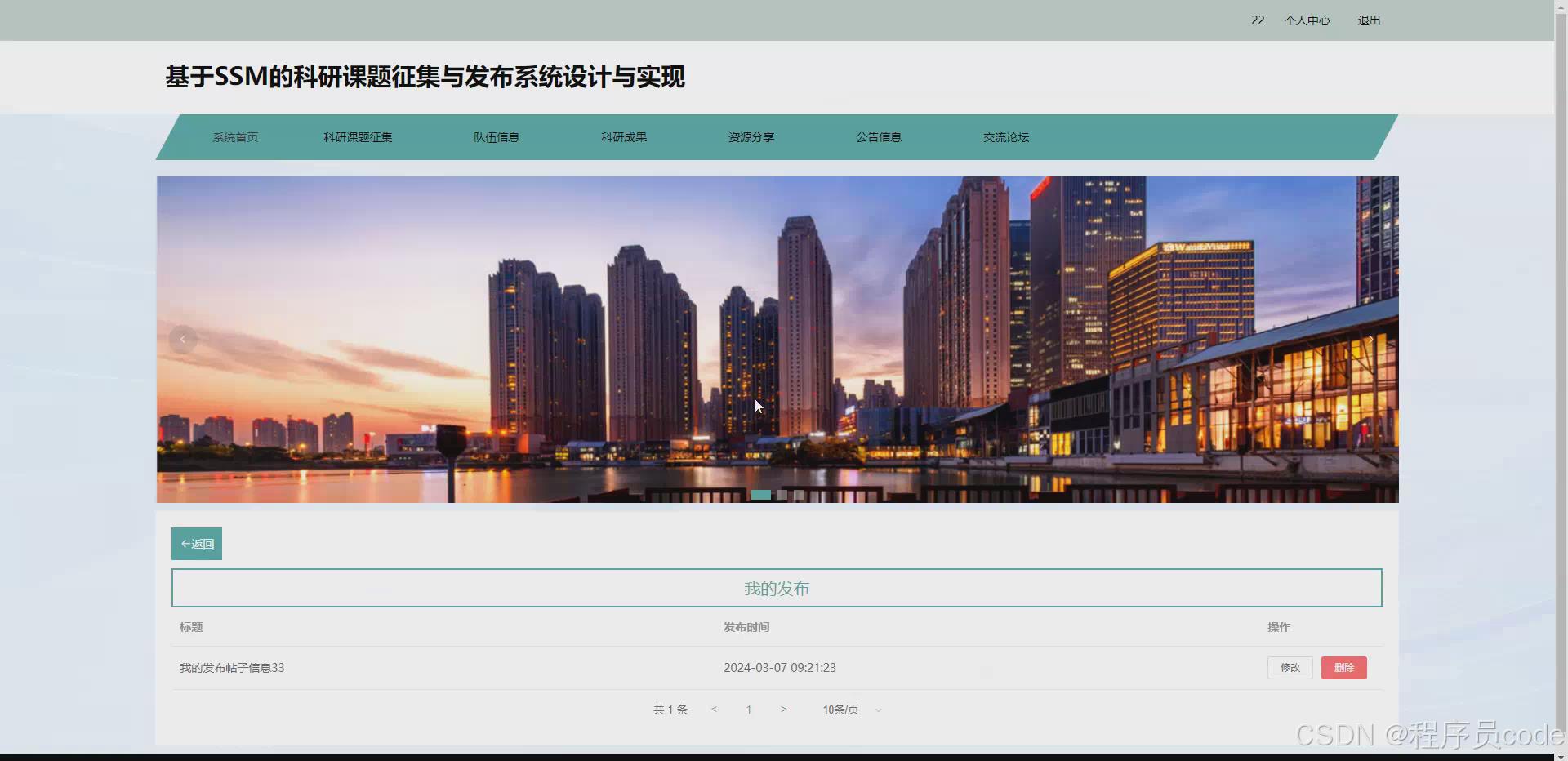This screenshot has height=761, width=1568.
Task: Open the 个人中心 user center
Action: (1307, 20)
